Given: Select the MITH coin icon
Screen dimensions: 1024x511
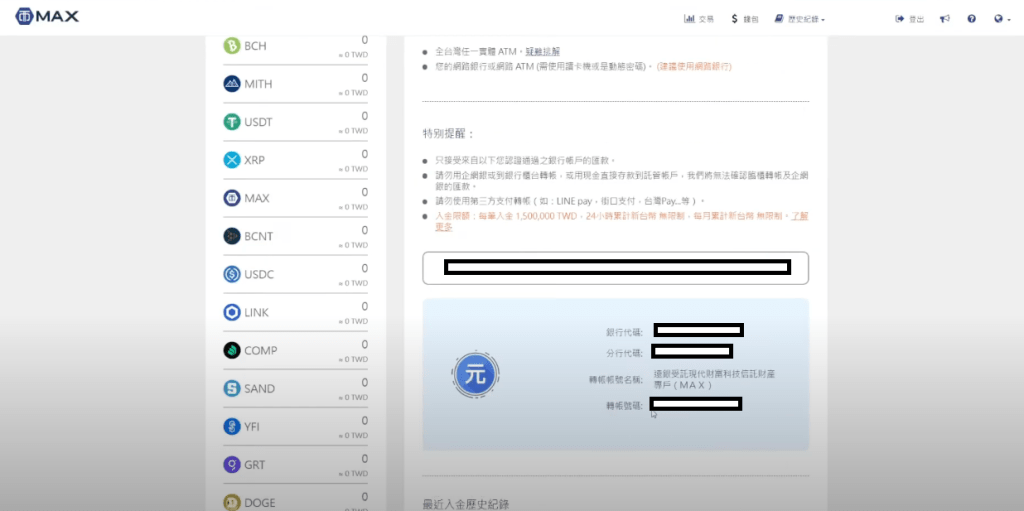Looking at the screenshot, I should point(232,84).
